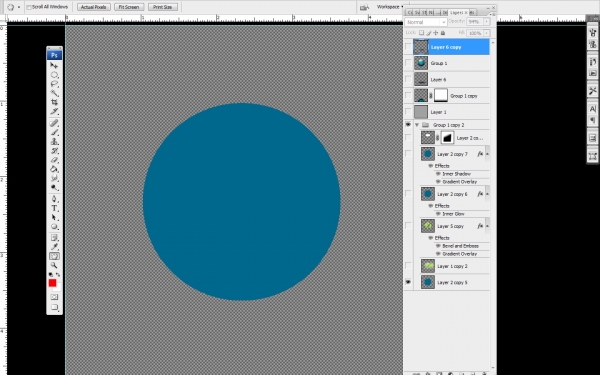Select the Clone Stamp tool
This screenshot has height=375, width=600.
[54, 142]
